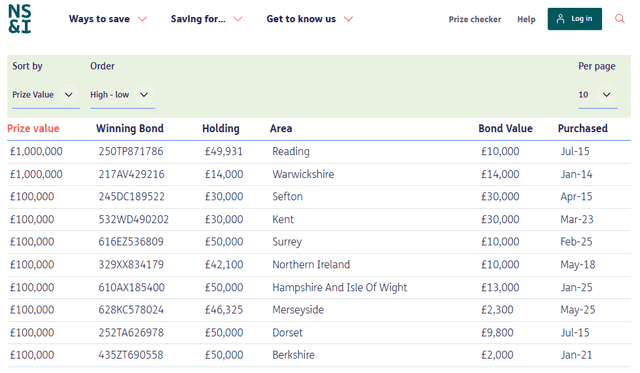Click Hampshire And Isle Of Wight cell
This screenshot has width=640, height=373.
click(340, 288)
